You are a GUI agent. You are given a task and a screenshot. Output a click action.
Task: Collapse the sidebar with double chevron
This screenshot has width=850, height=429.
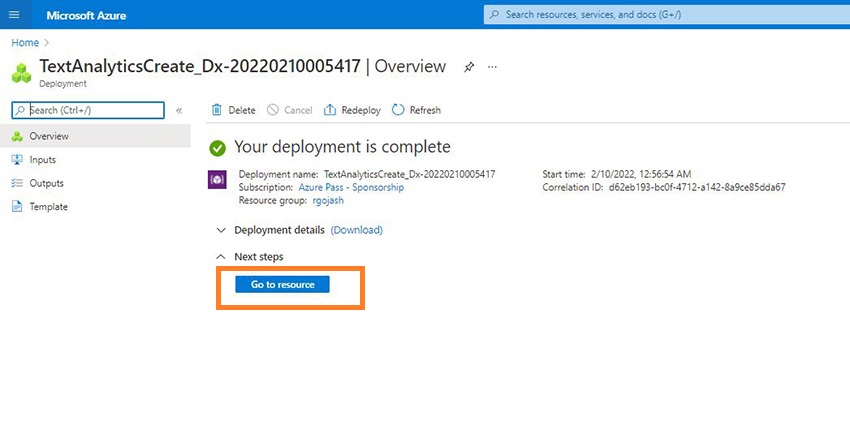pos(179,111)
